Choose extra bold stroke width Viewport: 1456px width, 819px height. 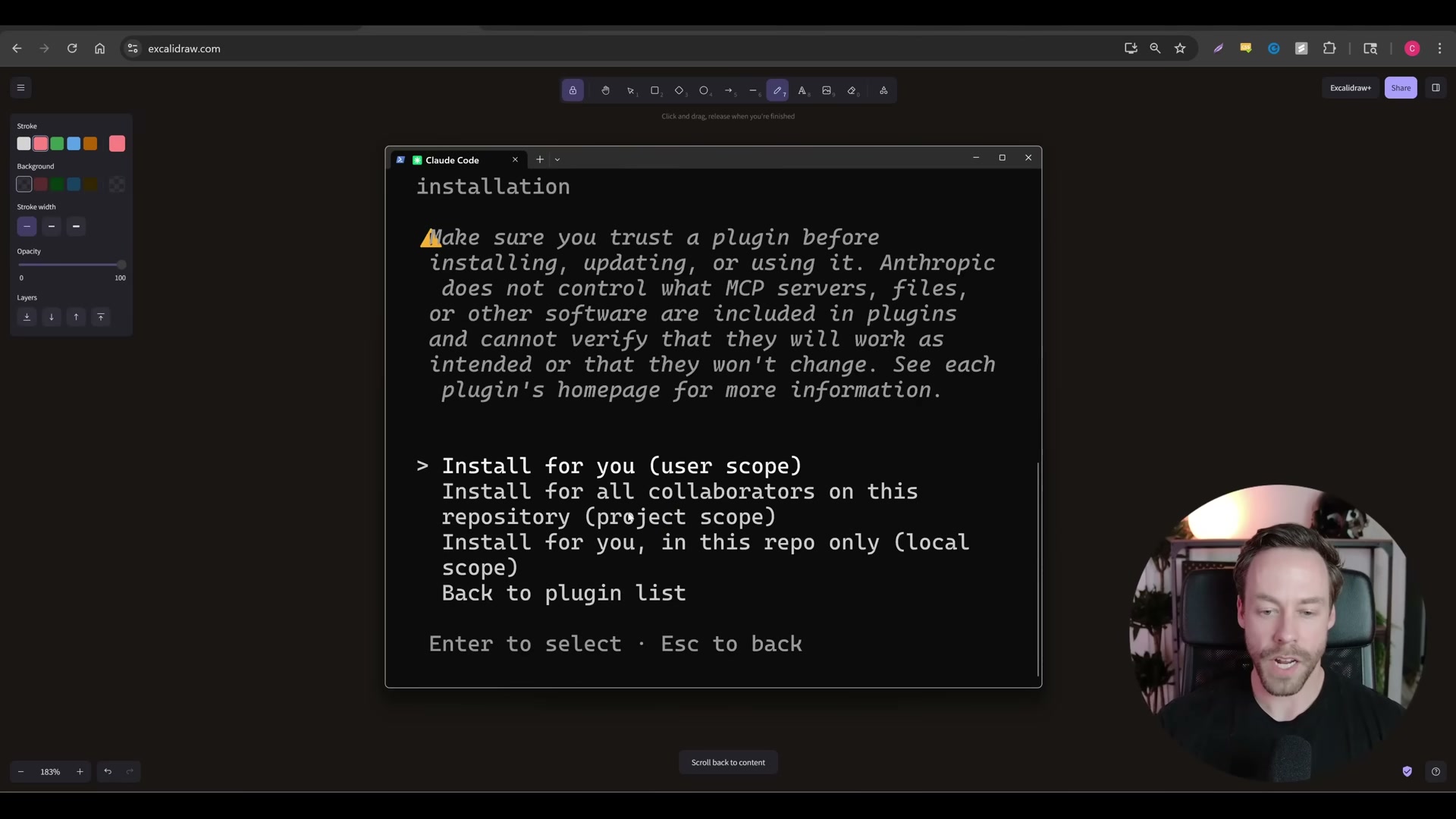click(x=76, y=227)
